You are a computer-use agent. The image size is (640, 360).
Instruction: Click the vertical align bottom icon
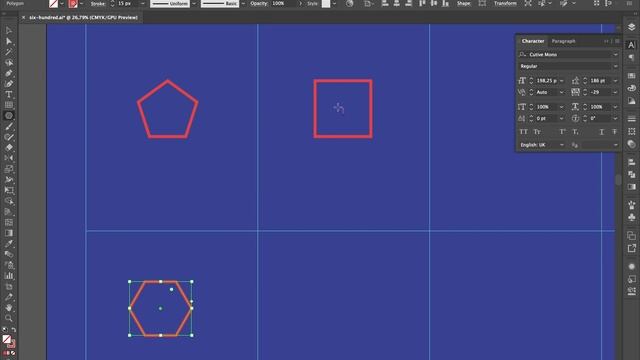coord(445,4)
